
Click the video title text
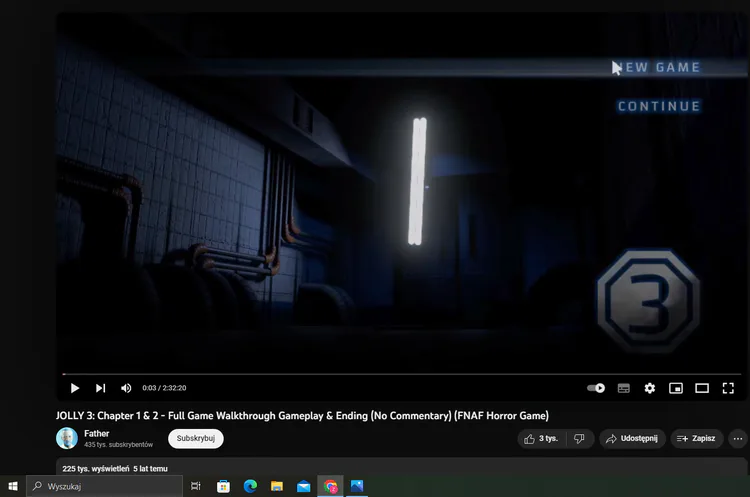pos(302,416)
